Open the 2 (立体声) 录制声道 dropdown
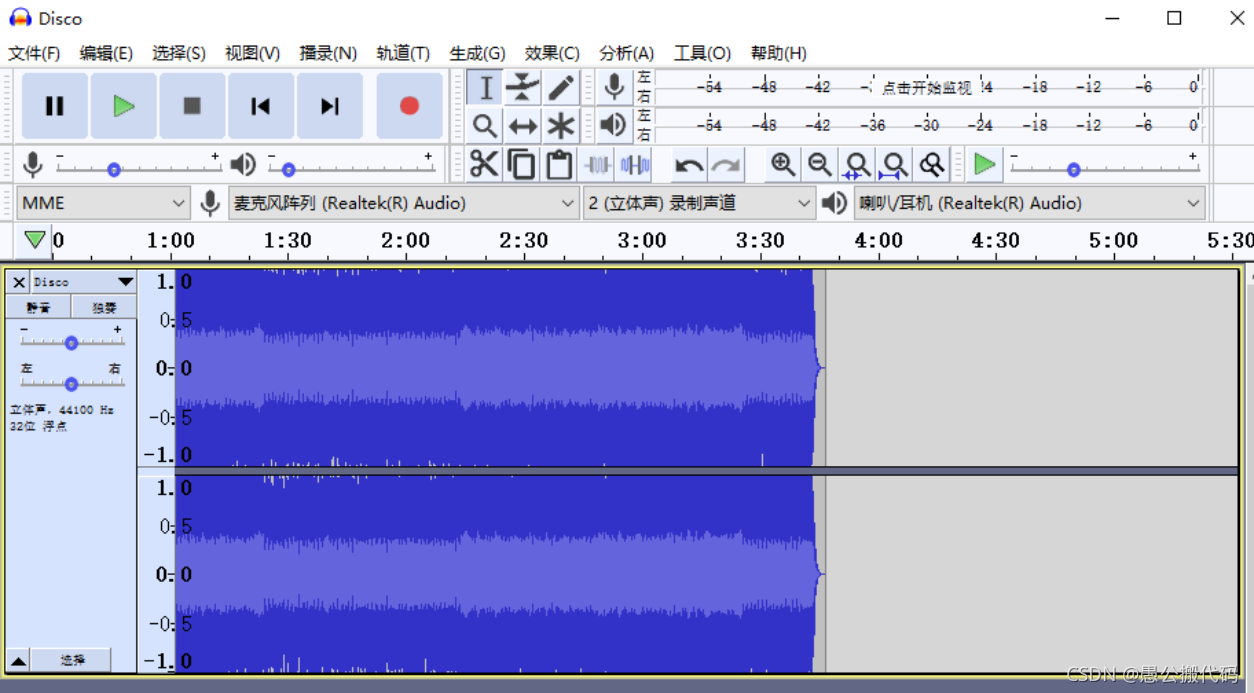 (x=699, y=203)
